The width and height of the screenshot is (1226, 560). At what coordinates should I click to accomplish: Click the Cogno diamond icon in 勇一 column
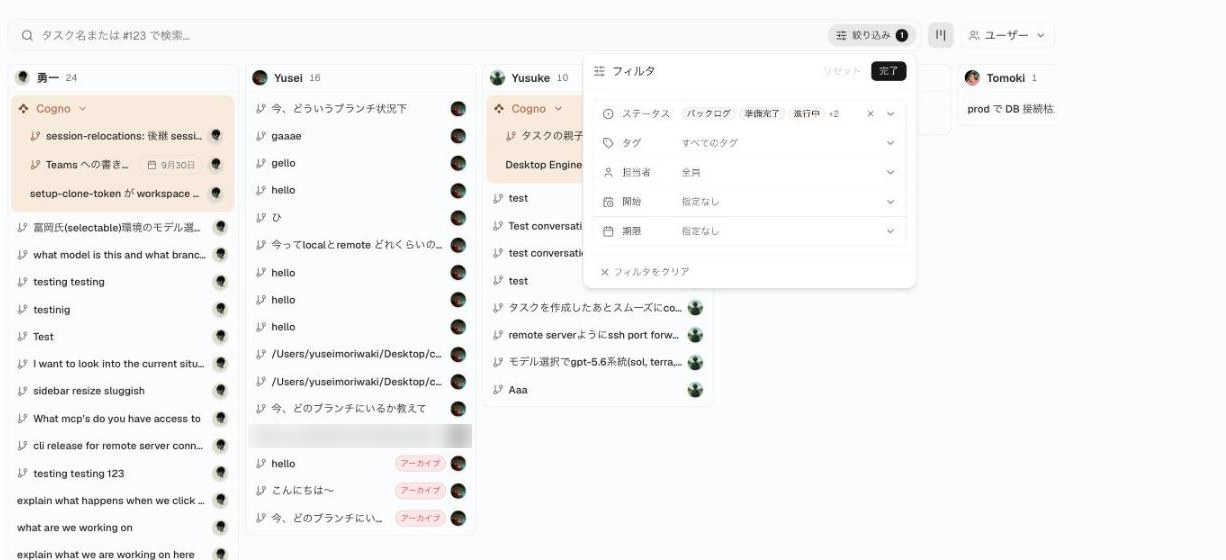[x=24, y=108]
